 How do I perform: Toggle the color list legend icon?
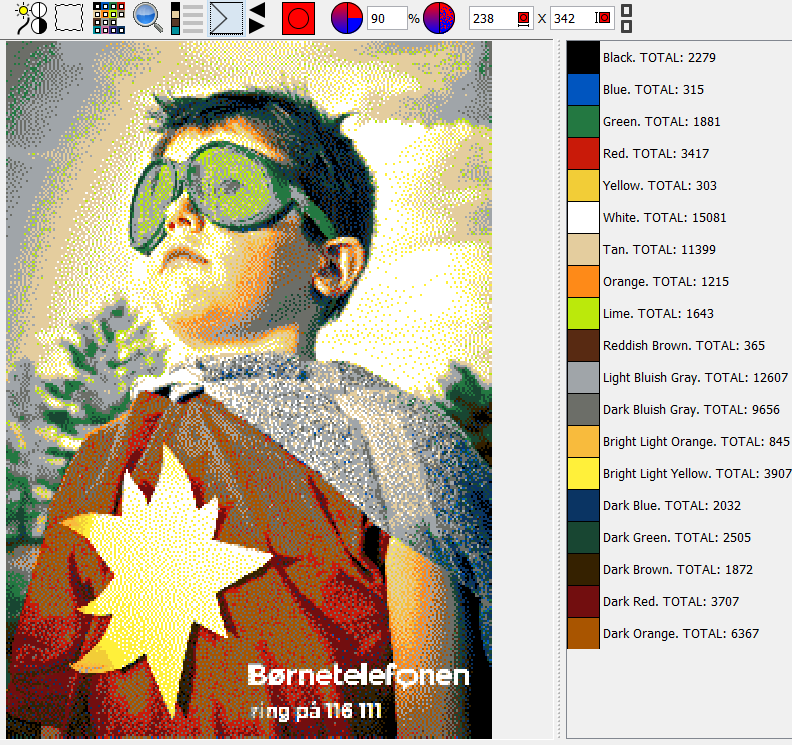pyautogui.click(x=187, y=18)
